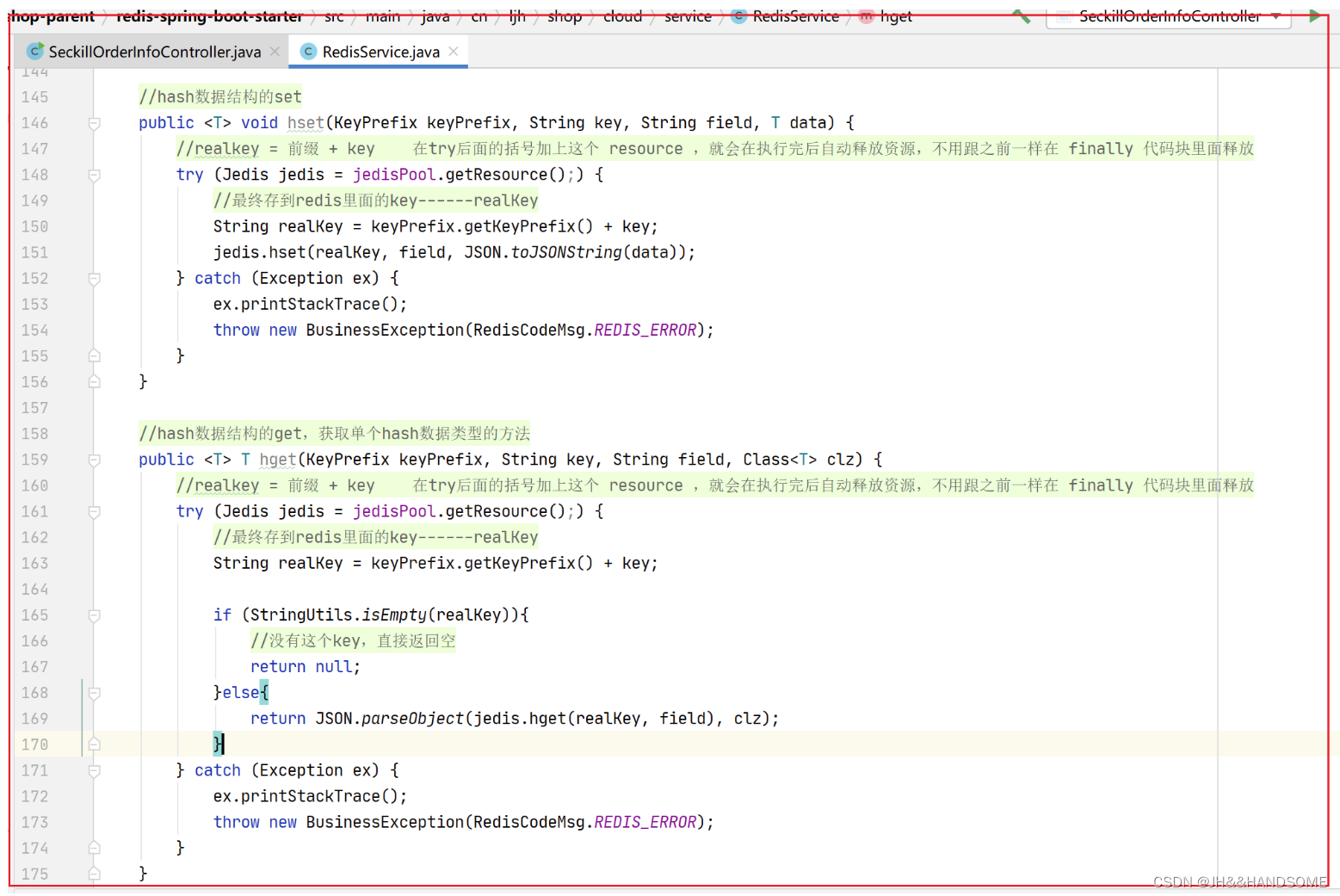The width and height of the screenshot is (1340, 896).
Task: Click 'return null;' on line 167
Action: coord(306,667)
